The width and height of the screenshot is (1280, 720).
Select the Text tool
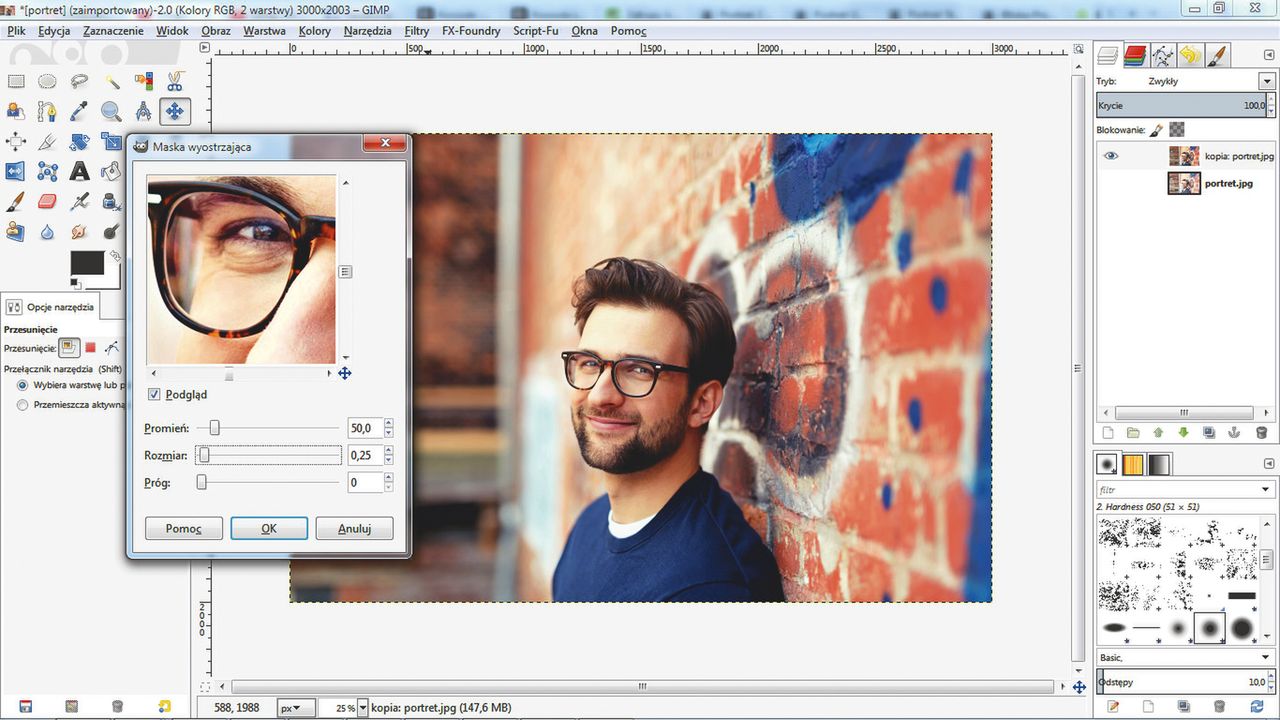[79, 171]
